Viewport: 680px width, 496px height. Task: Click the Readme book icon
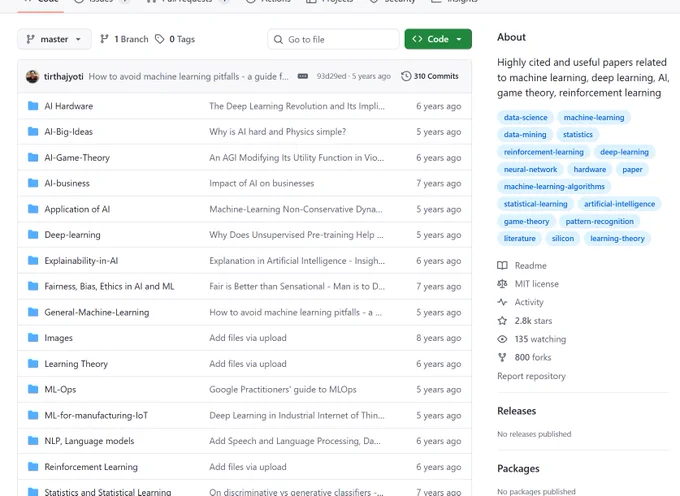click(502, 265)
